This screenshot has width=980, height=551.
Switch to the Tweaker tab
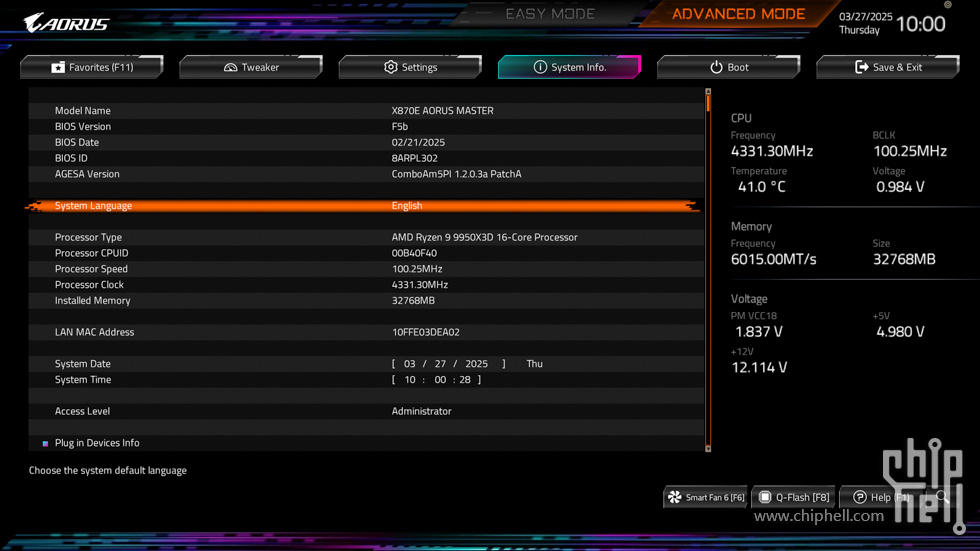(251, 67)
